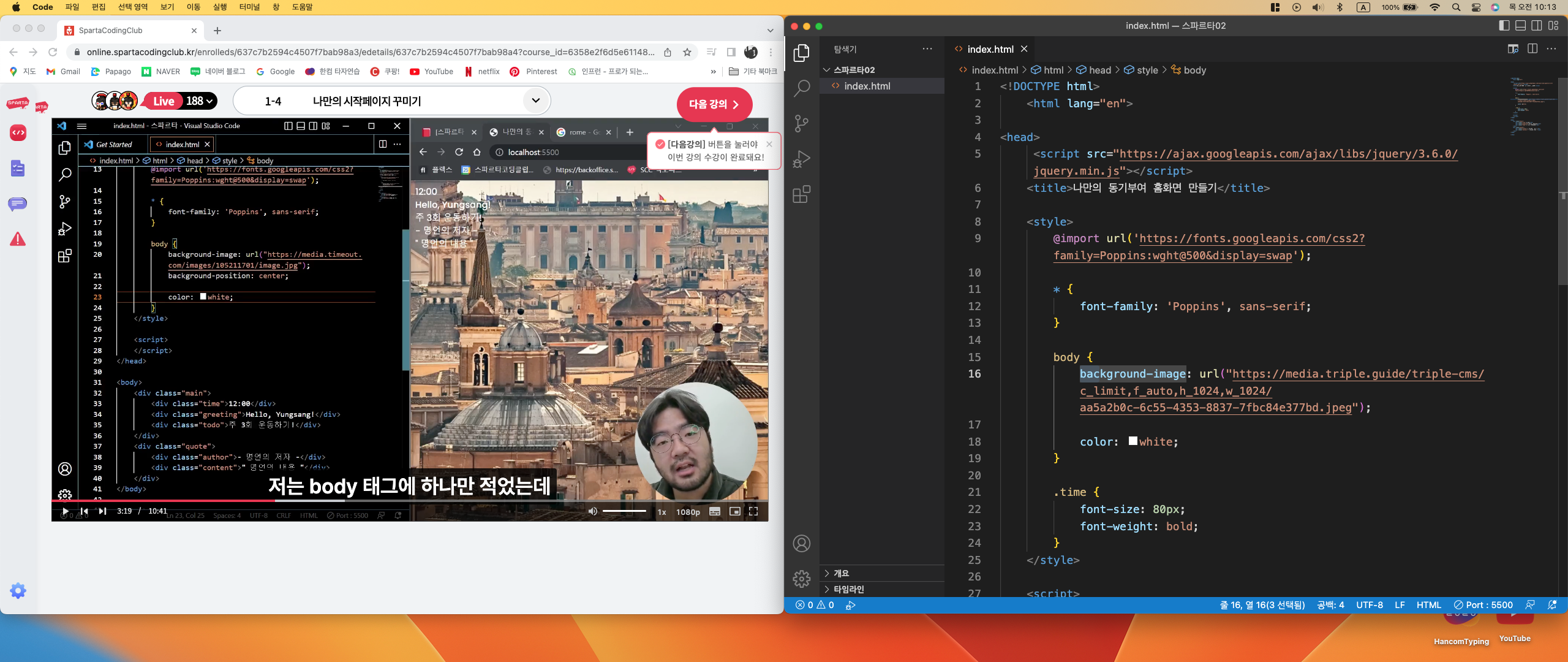Reload the Chrome page
1568x662 pixels.
pyautogui.click(x=53, y=52)
